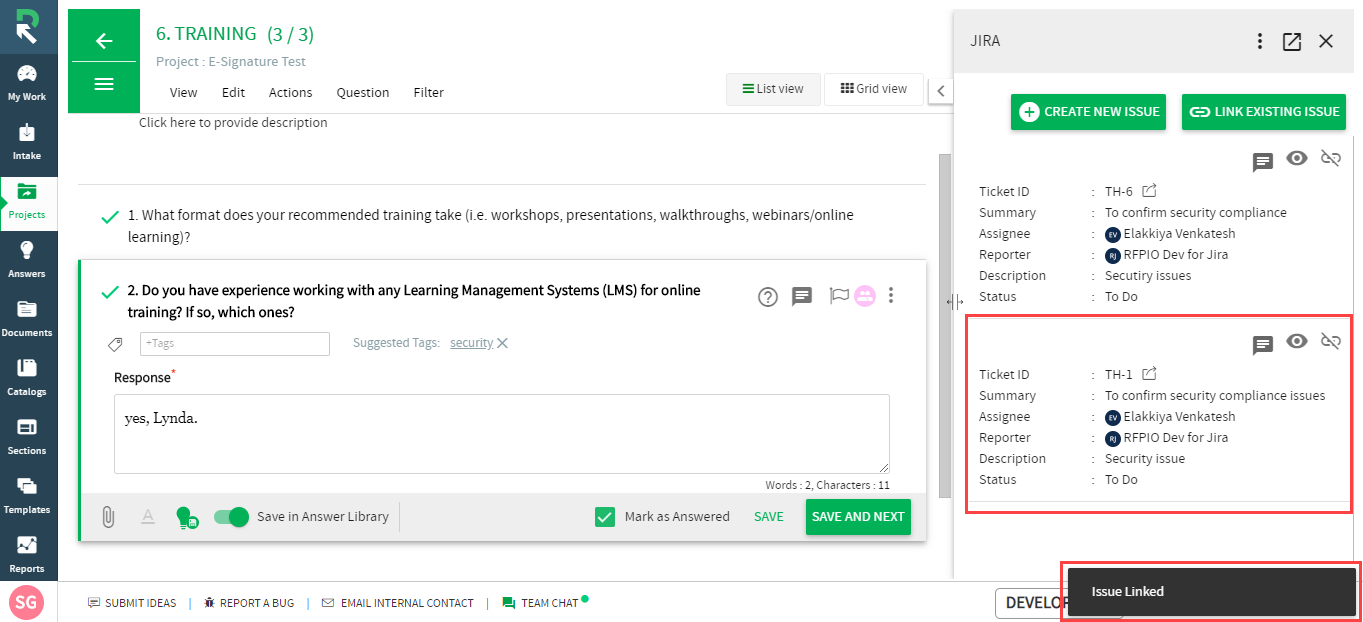Viewport: 1363px width, 622px height.
Task: Click the RFPIO logo icon
Action: (x=27, y=27)
